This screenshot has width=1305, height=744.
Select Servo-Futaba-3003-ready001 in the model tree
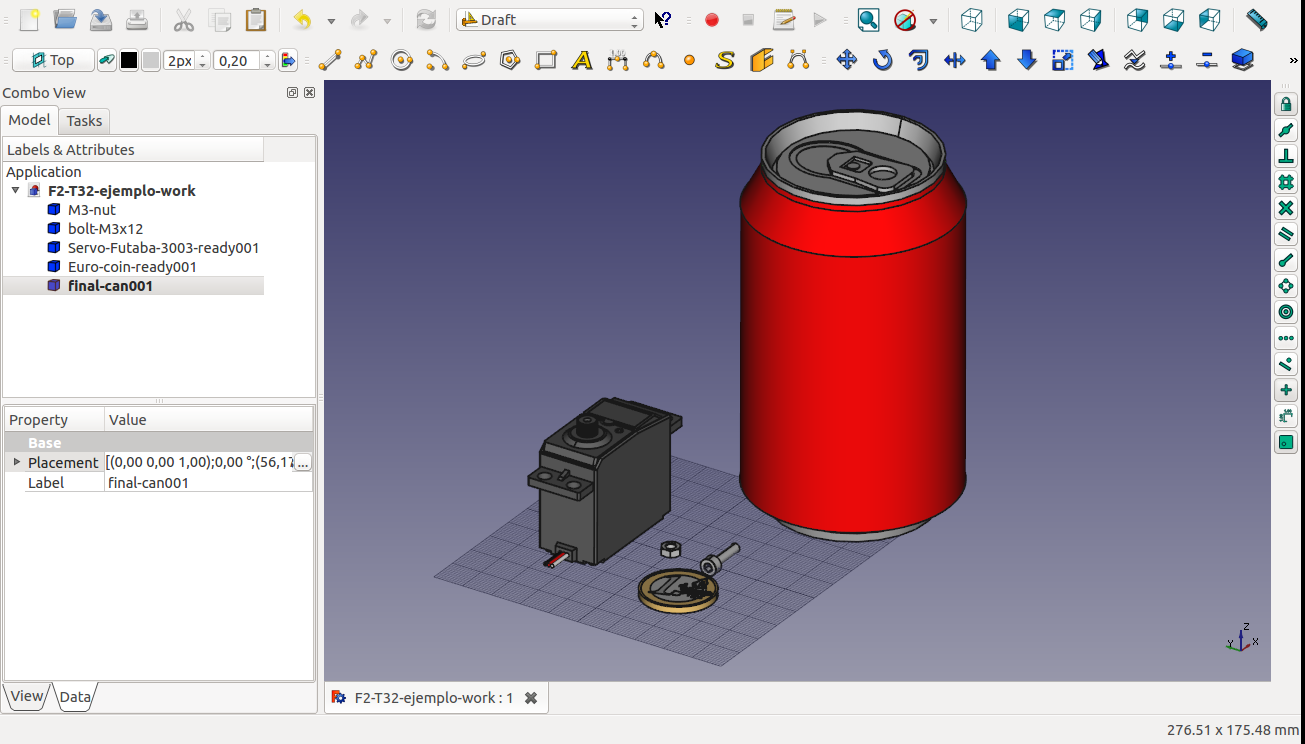[x=163, y=248]
